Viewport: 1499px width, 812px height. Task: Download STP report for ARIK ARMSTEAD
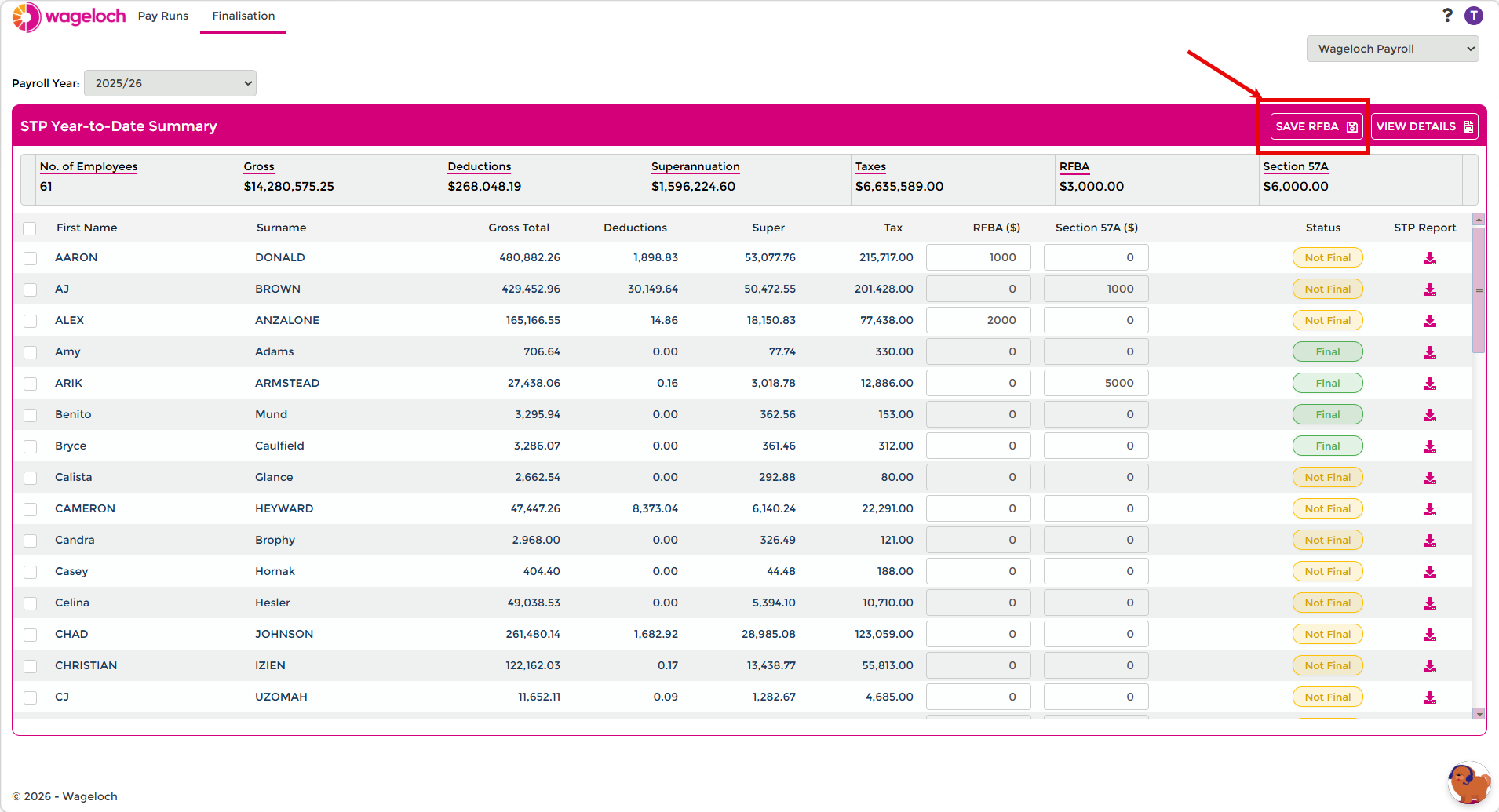(1430, 384)
